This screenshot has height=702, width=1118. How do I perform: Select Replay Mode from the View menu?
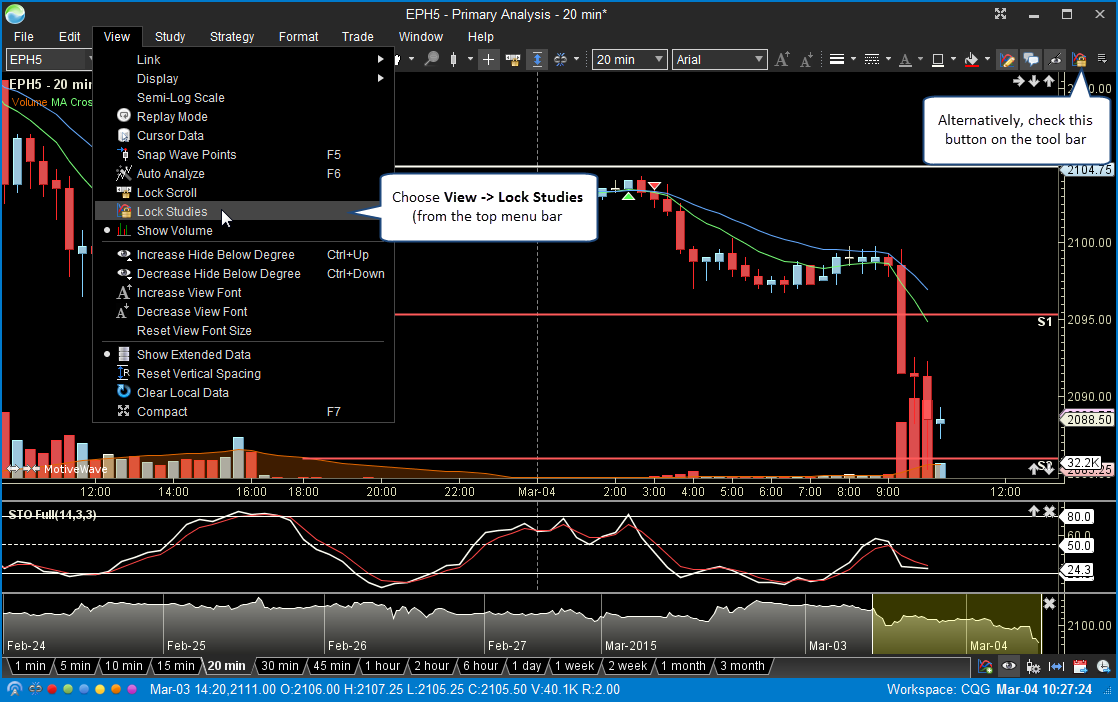(243, 116)
